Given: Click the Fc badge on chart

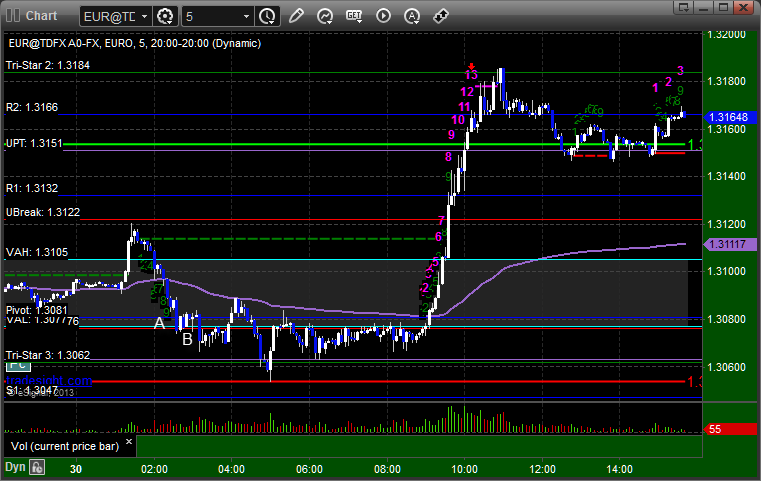Looking at the screenshot, I should [x=18, y=365].
